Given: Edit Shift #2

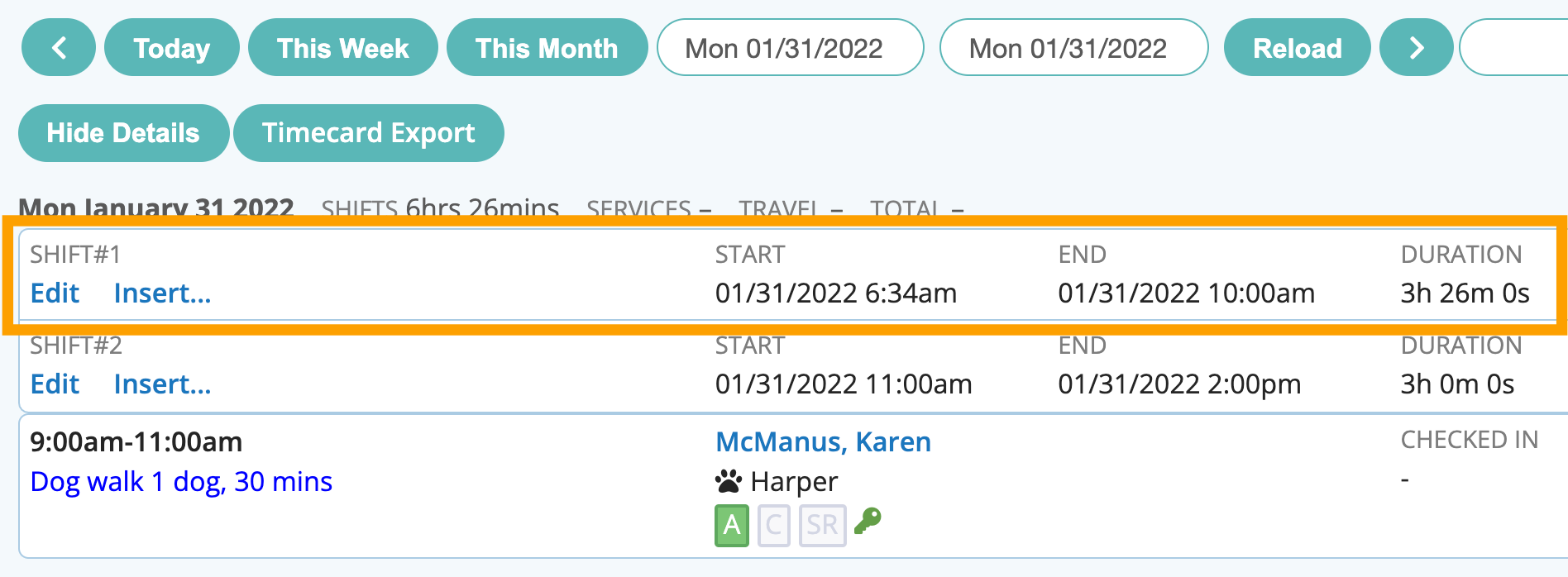Looking at the screenshot, I should tap(55, 384).
